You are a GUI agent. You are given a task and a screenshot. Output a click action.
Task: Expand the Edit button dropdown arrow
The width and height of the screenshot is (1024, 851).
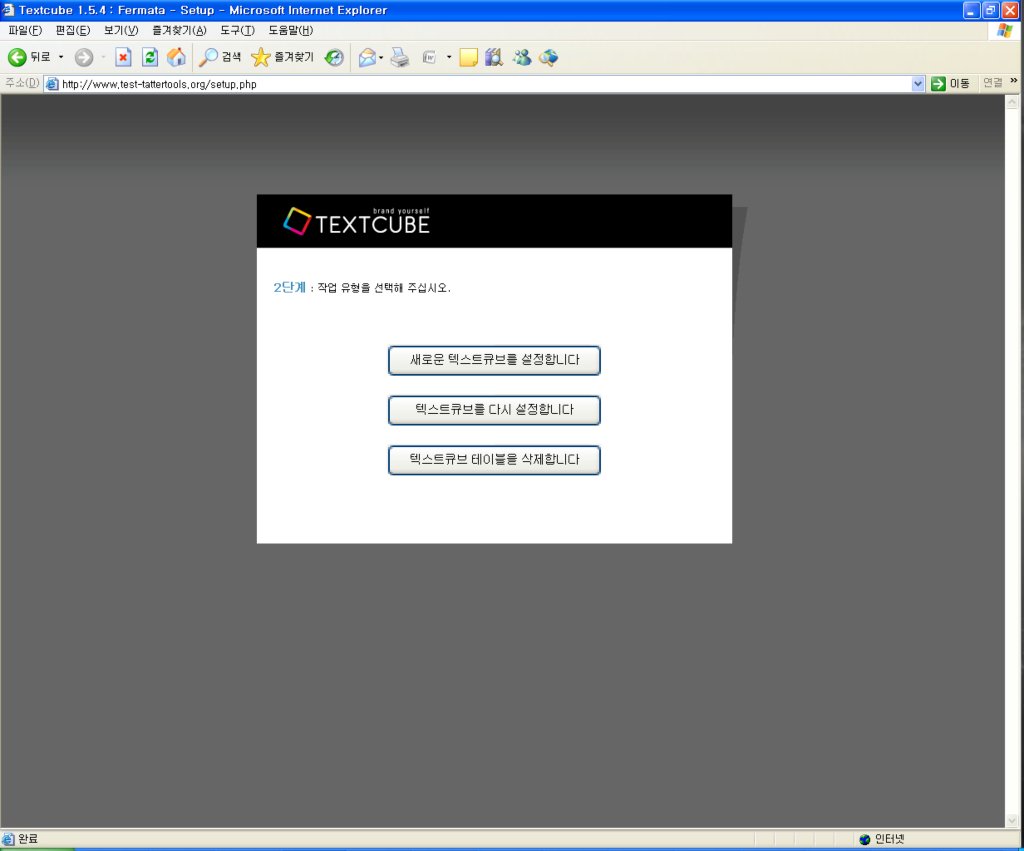coord(449,57)
